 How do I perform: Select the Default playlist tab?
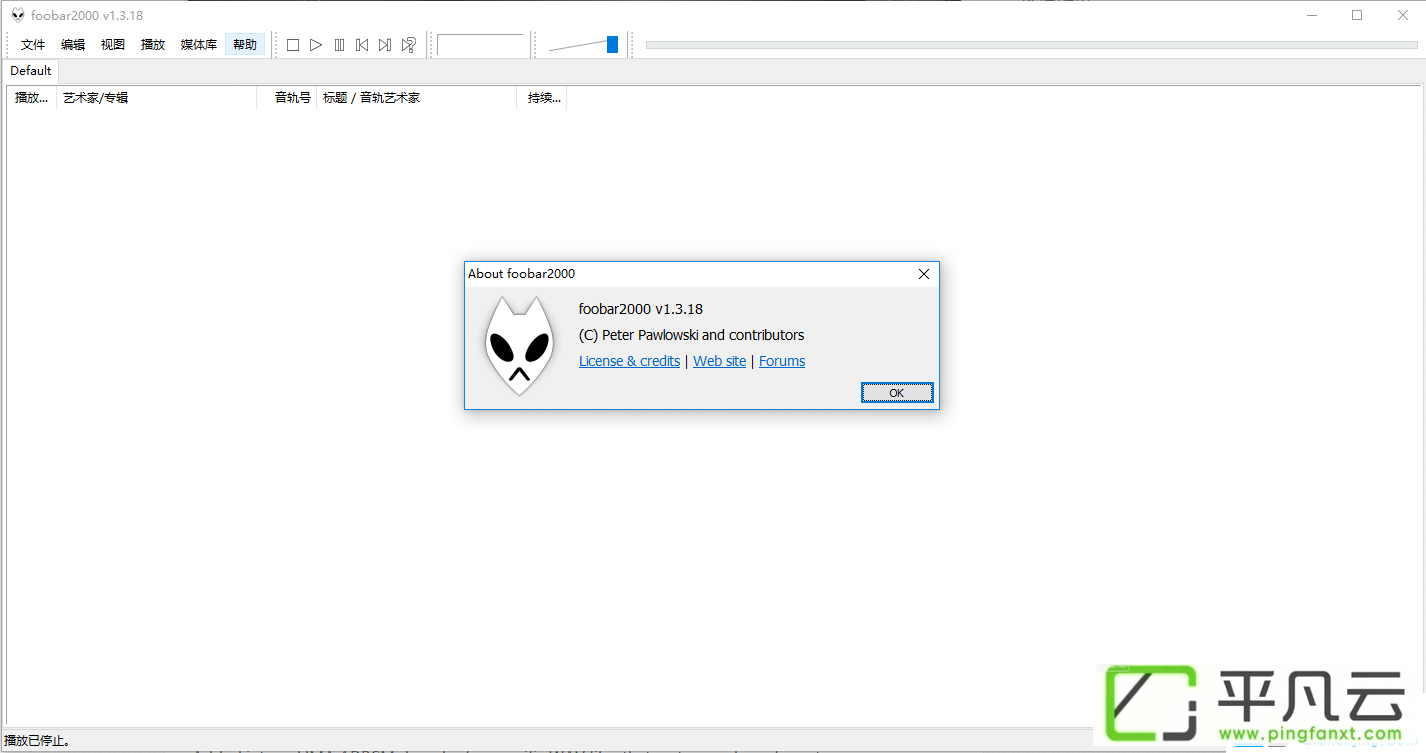(x=31, y=71)
